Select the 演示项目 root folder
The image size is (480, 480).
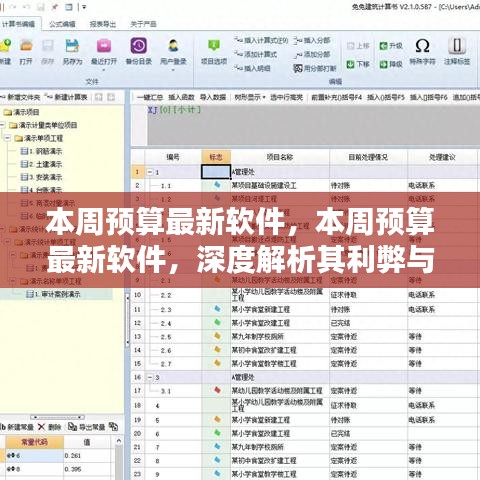pos(21,112)
